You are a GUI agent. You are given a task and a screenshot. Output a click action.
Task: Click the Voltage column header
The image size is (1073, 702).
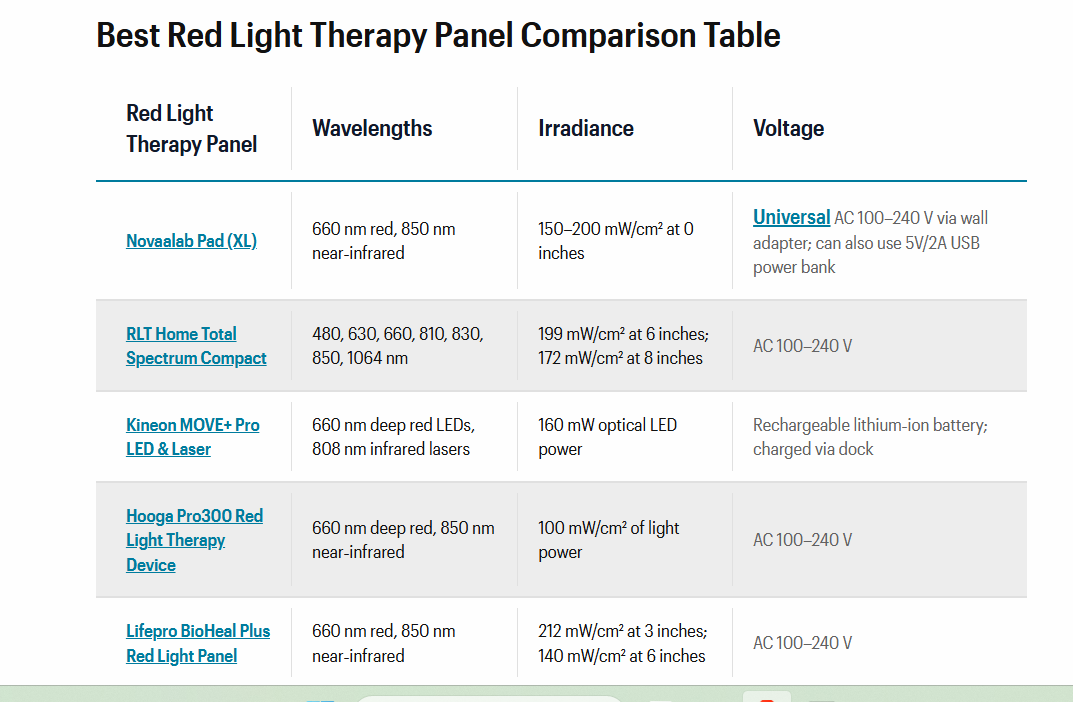pyautogui.click(x=788, y=128)
